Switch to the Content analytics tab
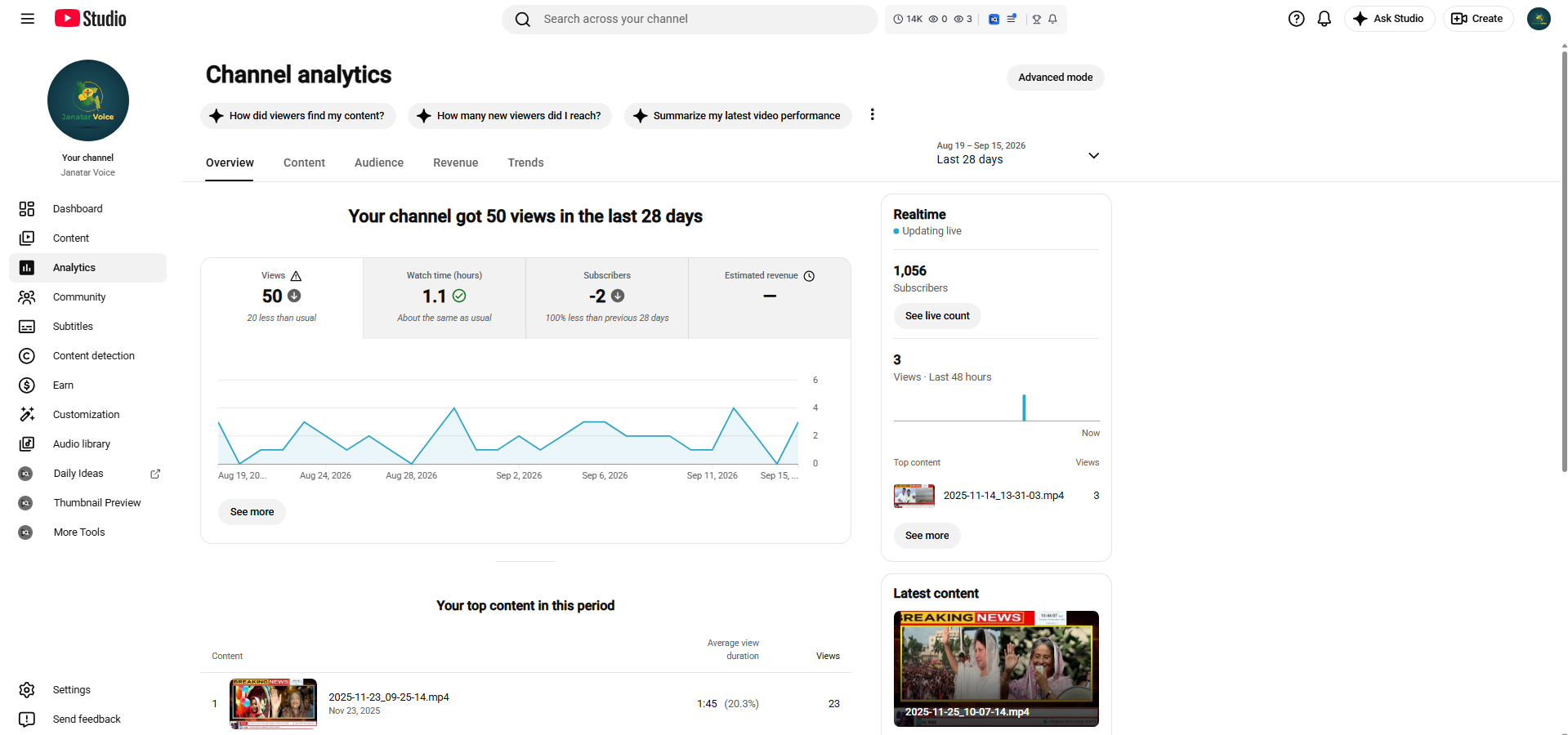The height and width of the screenshot is (735, 1568). point(304,163)
